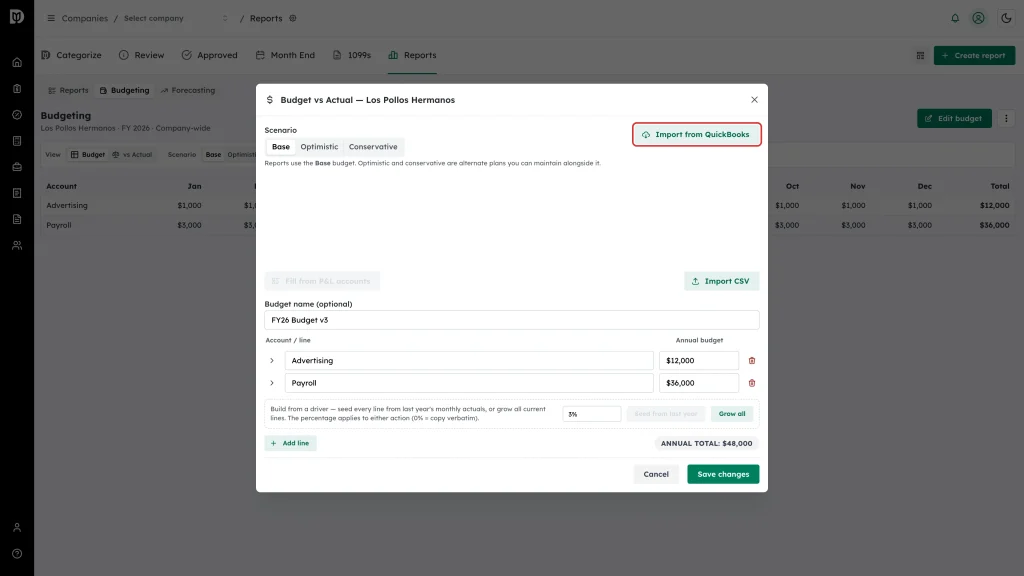The height and width of the screenshot is (576, 1024).
Task: Open the notifications bell
Action: pyautogui.click(x=955, y=18)
